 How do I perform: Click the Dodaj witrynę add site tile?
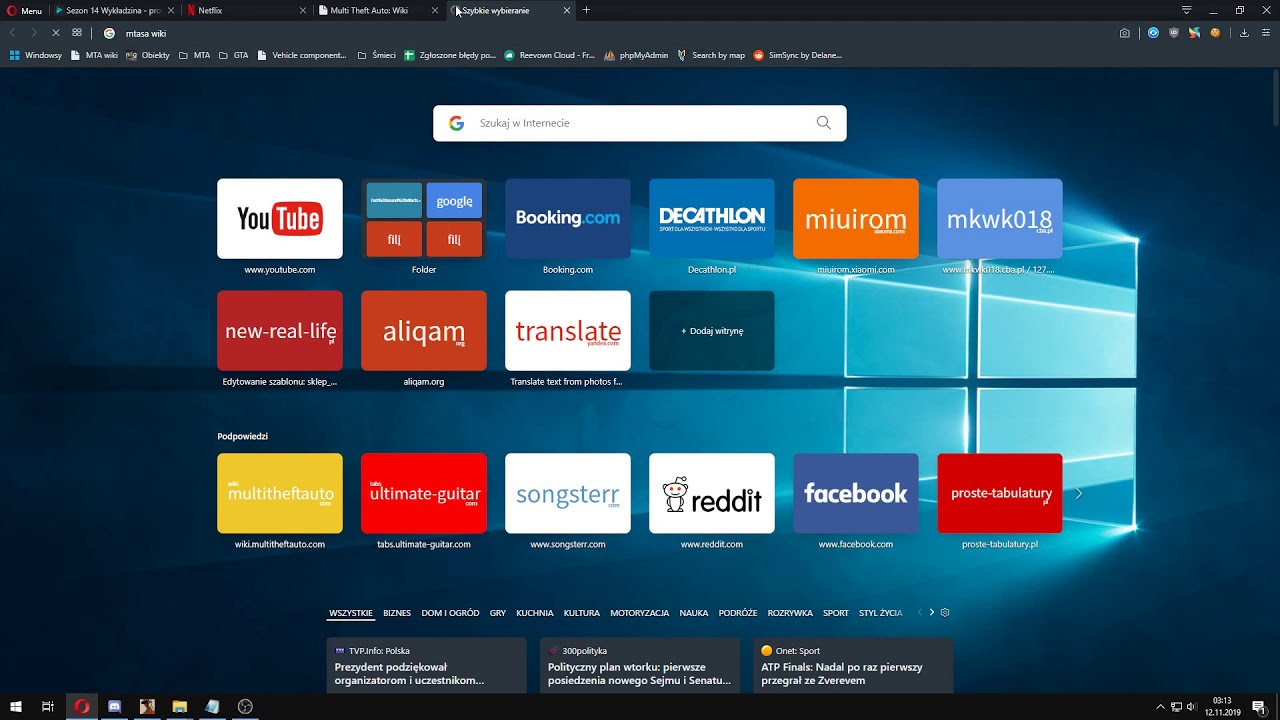point(712,331)
